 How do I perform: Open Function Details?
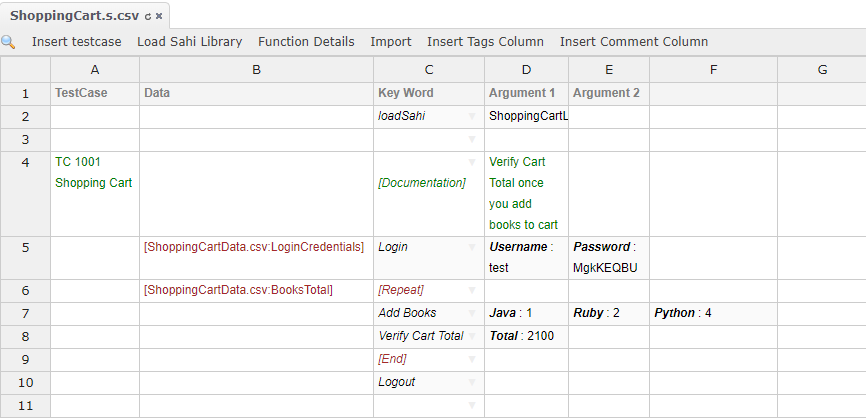click(x=306, y=42)
